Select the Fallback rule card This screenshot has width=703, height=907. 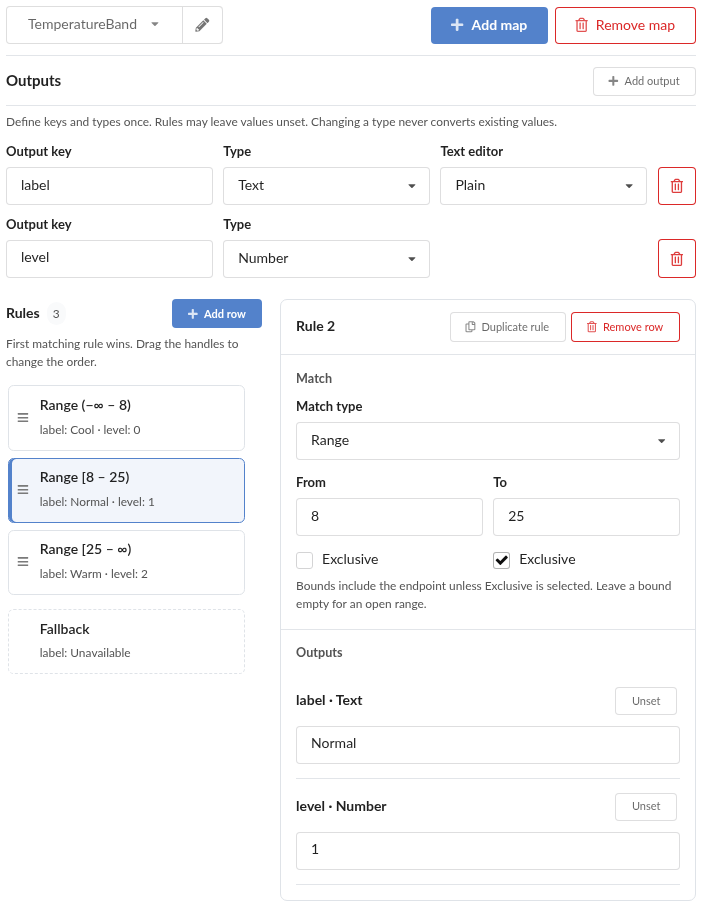pos(126,641)
